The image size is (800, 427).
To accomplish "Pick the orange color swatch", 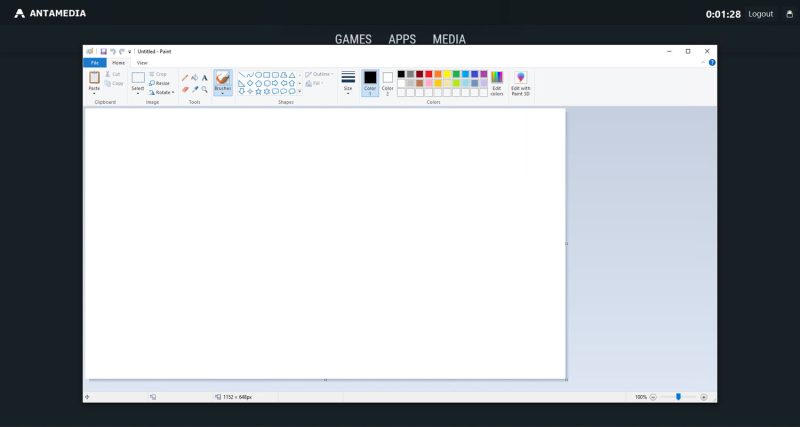I will pyautogui.click(x=438, y=74).
